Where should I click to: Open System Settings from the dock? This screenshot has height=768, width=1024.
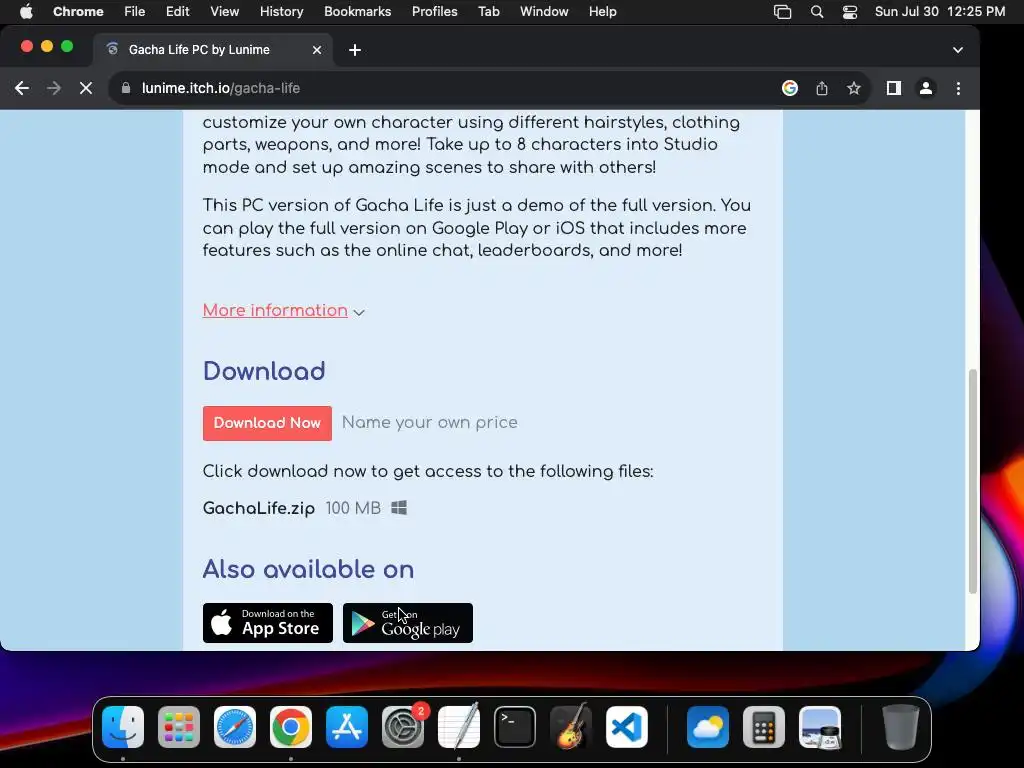coord(403,727)
